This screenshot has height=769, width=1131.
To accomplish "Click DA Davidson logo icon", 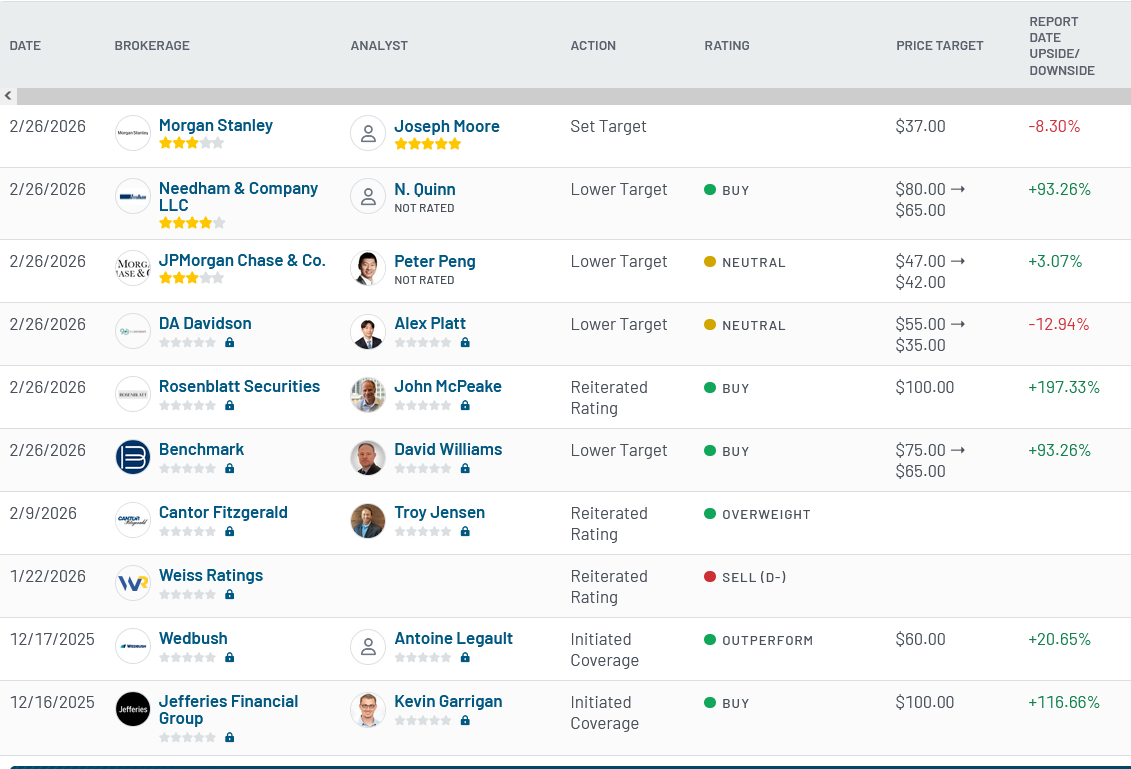I will (133, 331).
